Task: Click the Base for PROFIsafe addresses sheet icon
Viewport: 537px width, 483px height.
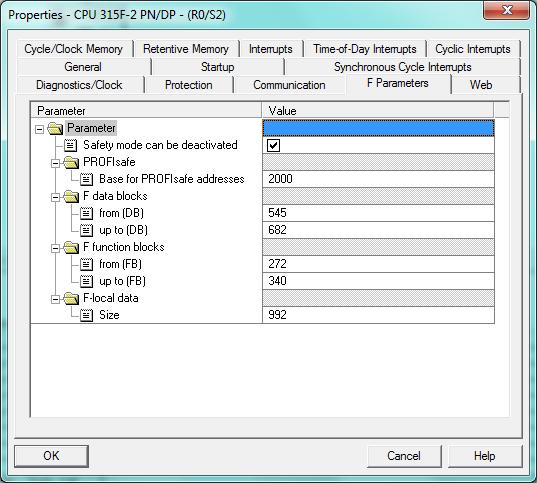Action: [86, 179]
